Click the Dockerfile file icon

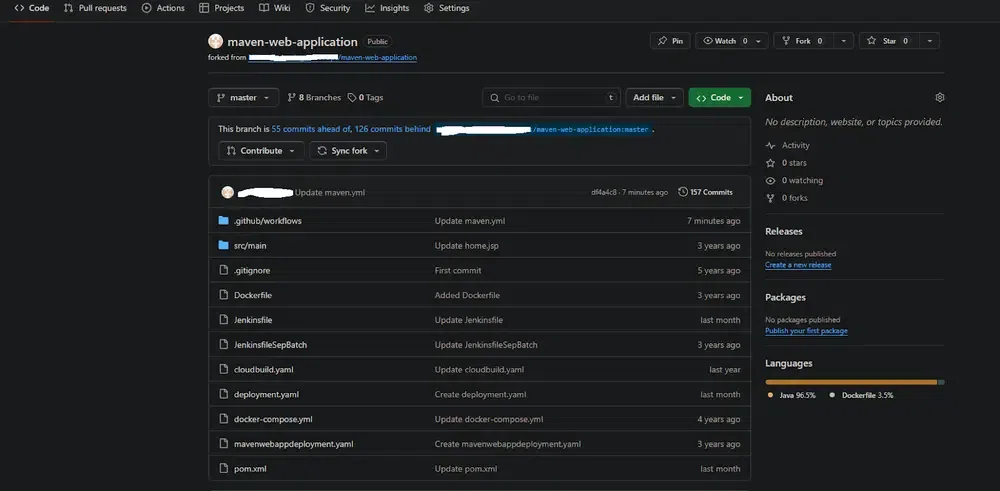223,295
